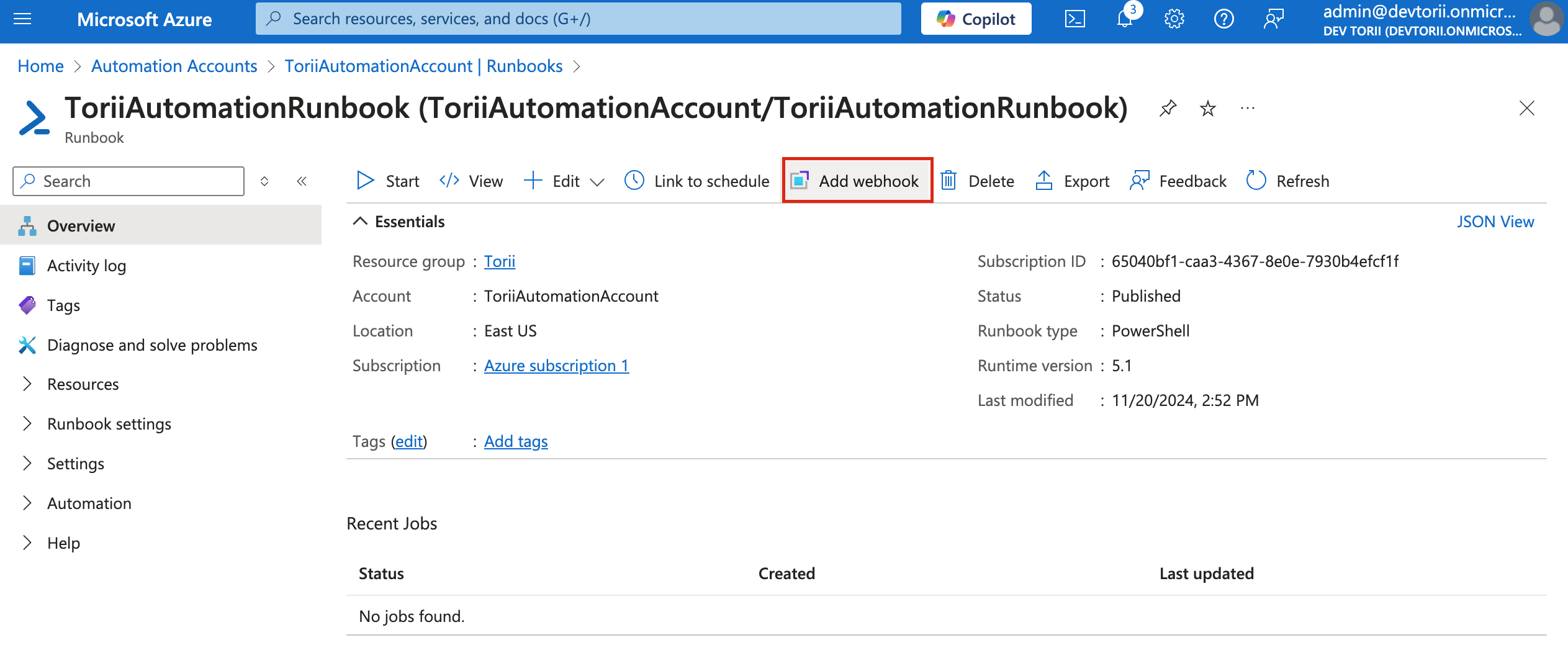This screenshot has width=1568, height=653.
Task: Open the notifications bell
Action: (1125, 19)
